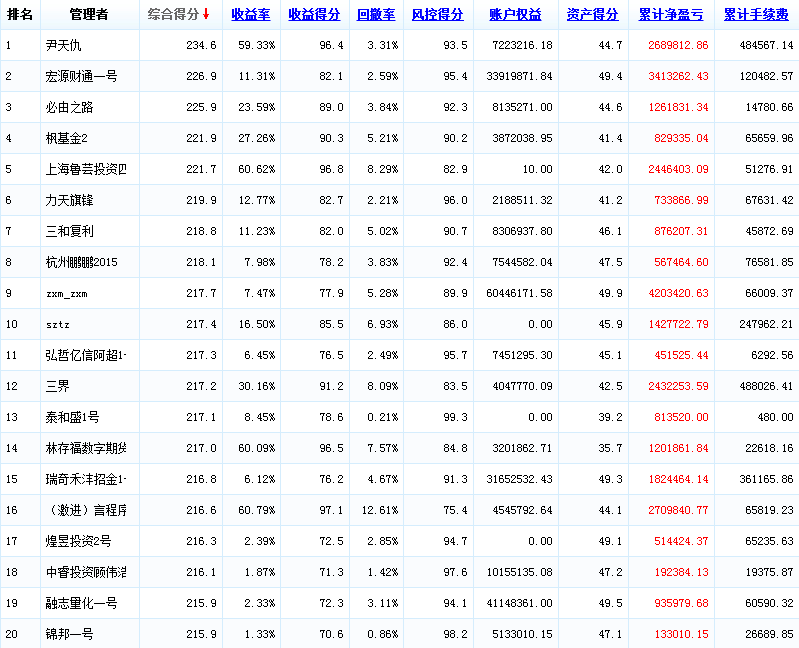799x648 pixels.
Task: Click the 管理者 column header
Action: (x=89, y=14)
